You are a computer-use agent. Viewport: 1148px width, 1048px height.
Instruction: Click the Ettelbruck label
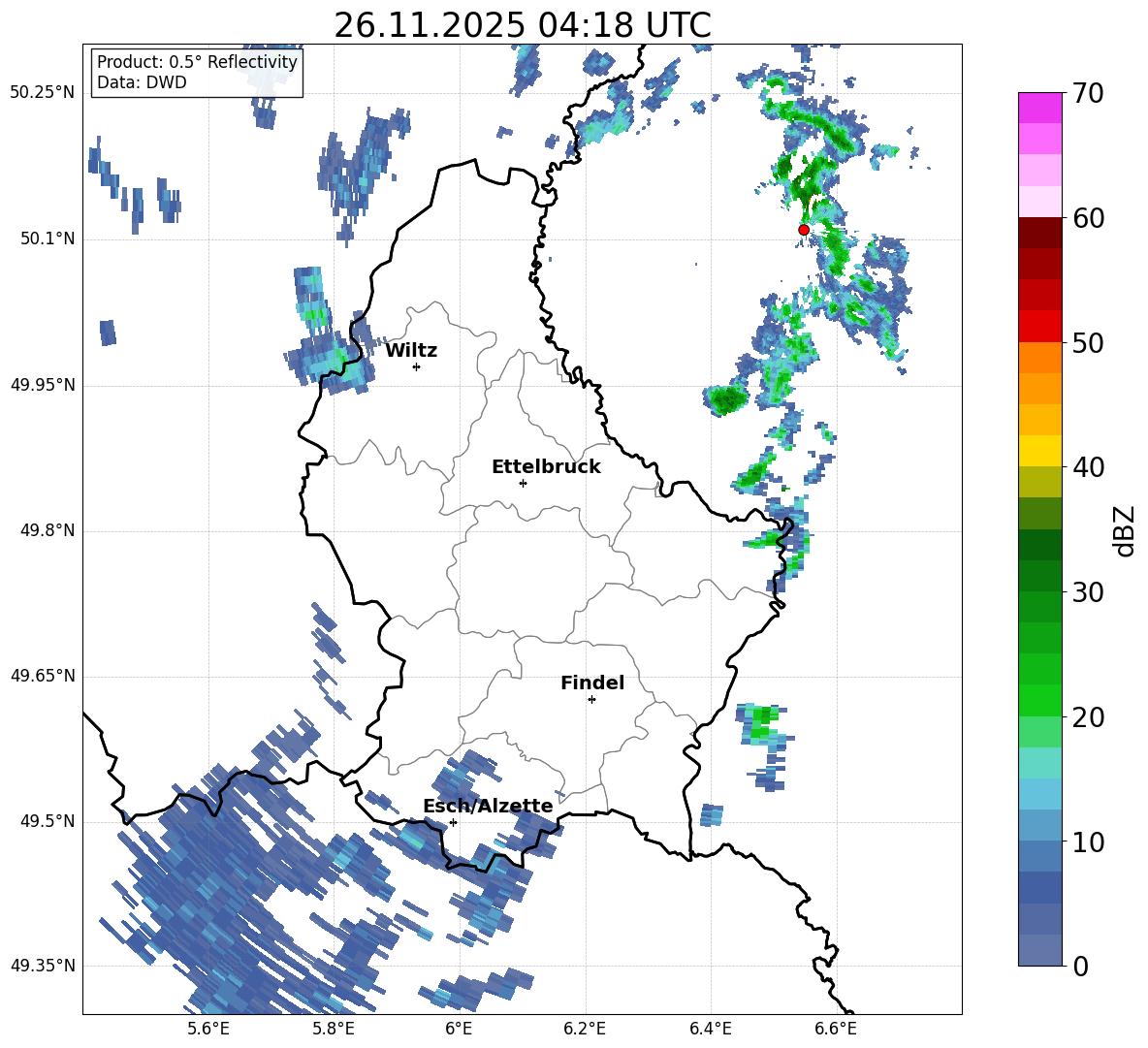[x=546, y=467]
